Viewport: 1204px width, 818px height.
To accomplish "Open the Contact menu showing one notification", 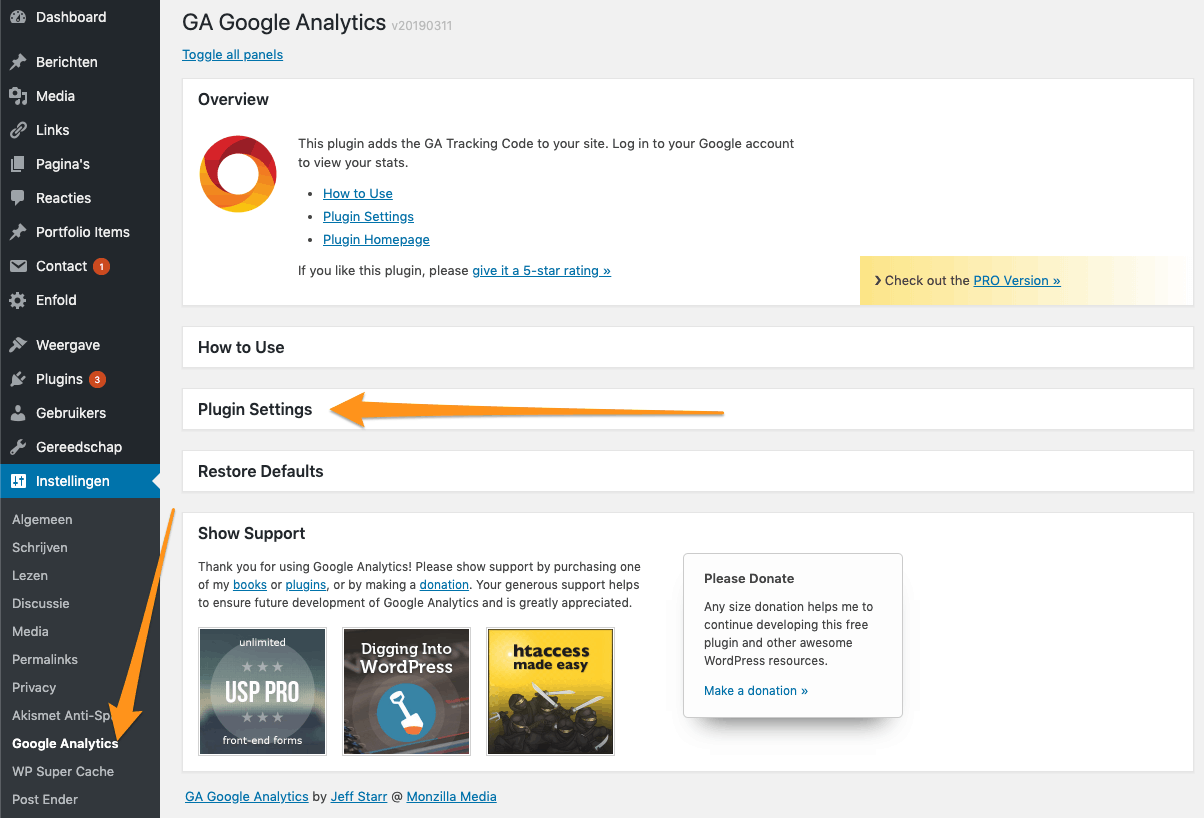I will [60, 266].
